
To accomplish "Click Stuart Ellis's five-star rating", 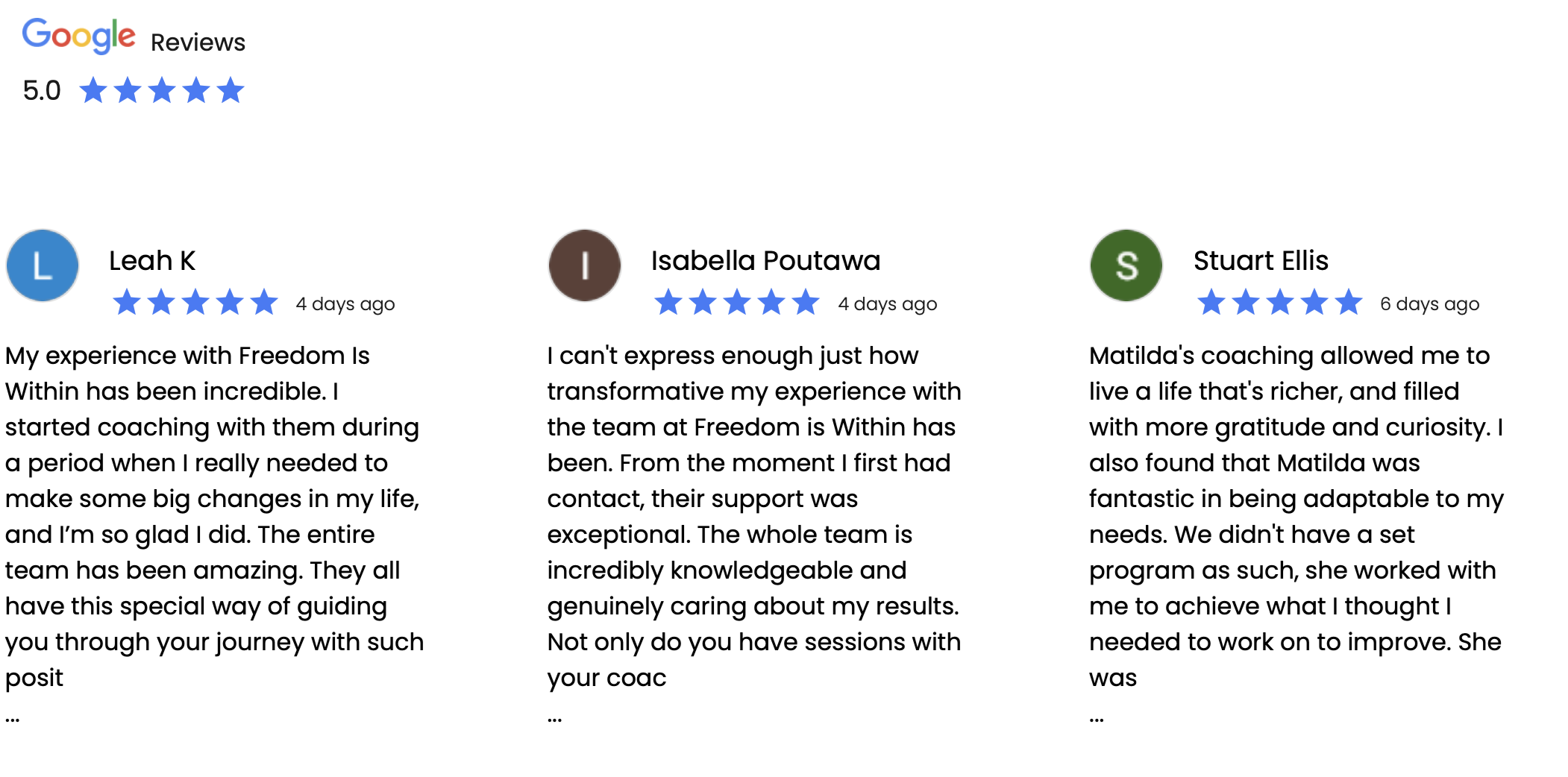I will click(1279, 303).
